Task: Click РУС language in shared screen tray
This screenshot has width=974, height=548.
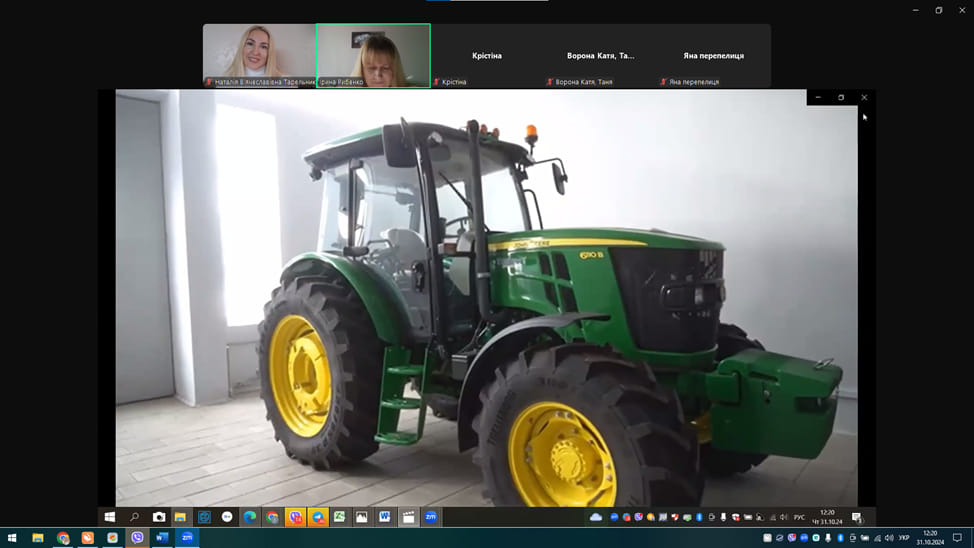Action: (x=799, y=517)
